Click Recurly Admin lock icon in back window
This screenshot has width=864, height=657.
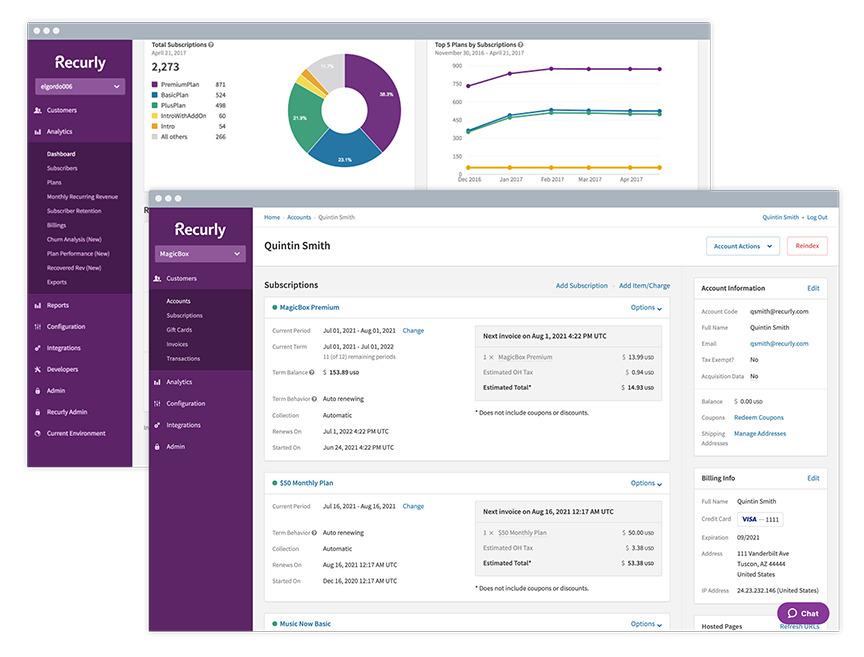coord(37,412)
